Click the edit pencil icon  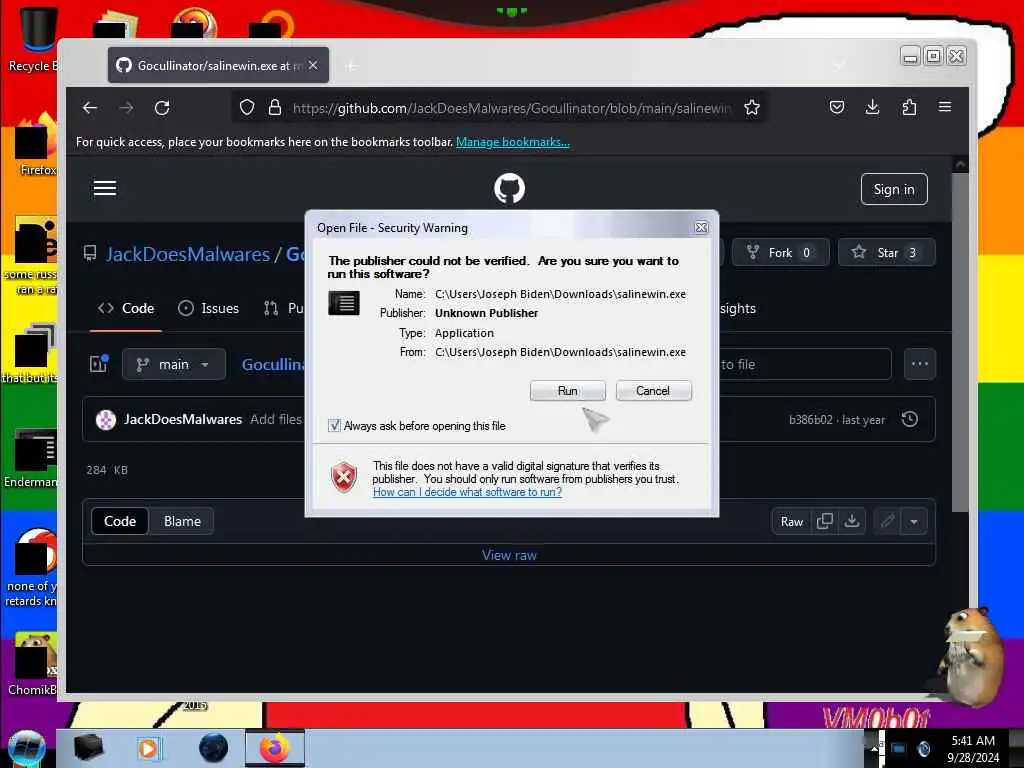[887, 521]
